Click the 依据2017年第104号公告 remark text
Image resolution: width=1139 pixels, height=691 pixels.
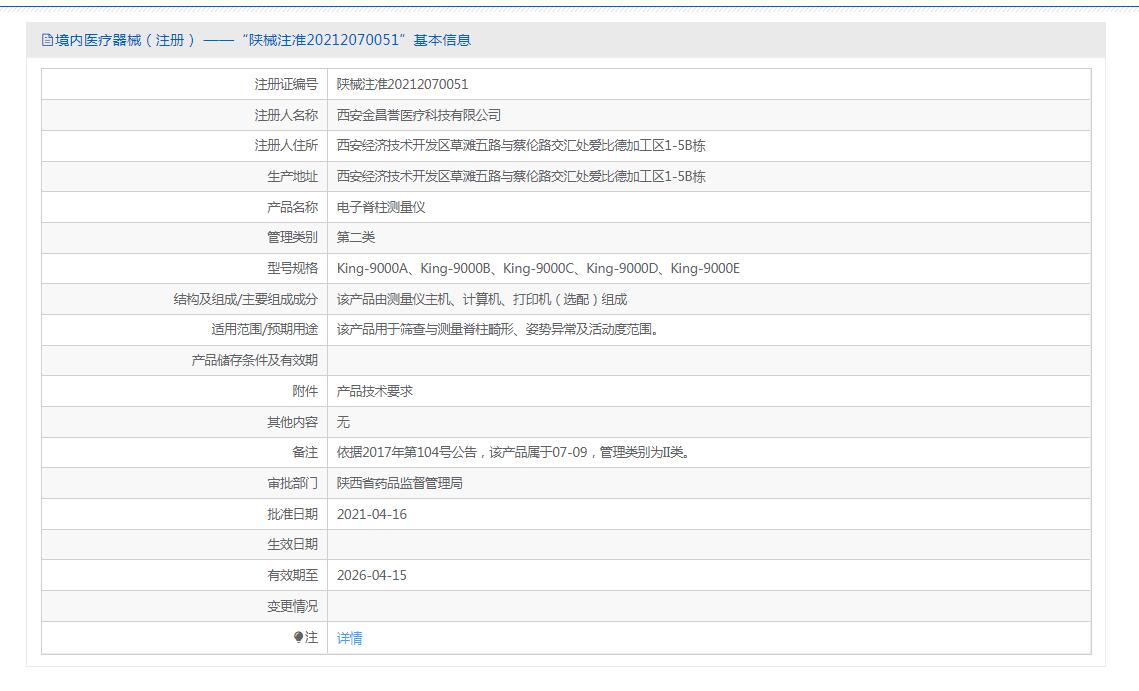tap(514, 452)
